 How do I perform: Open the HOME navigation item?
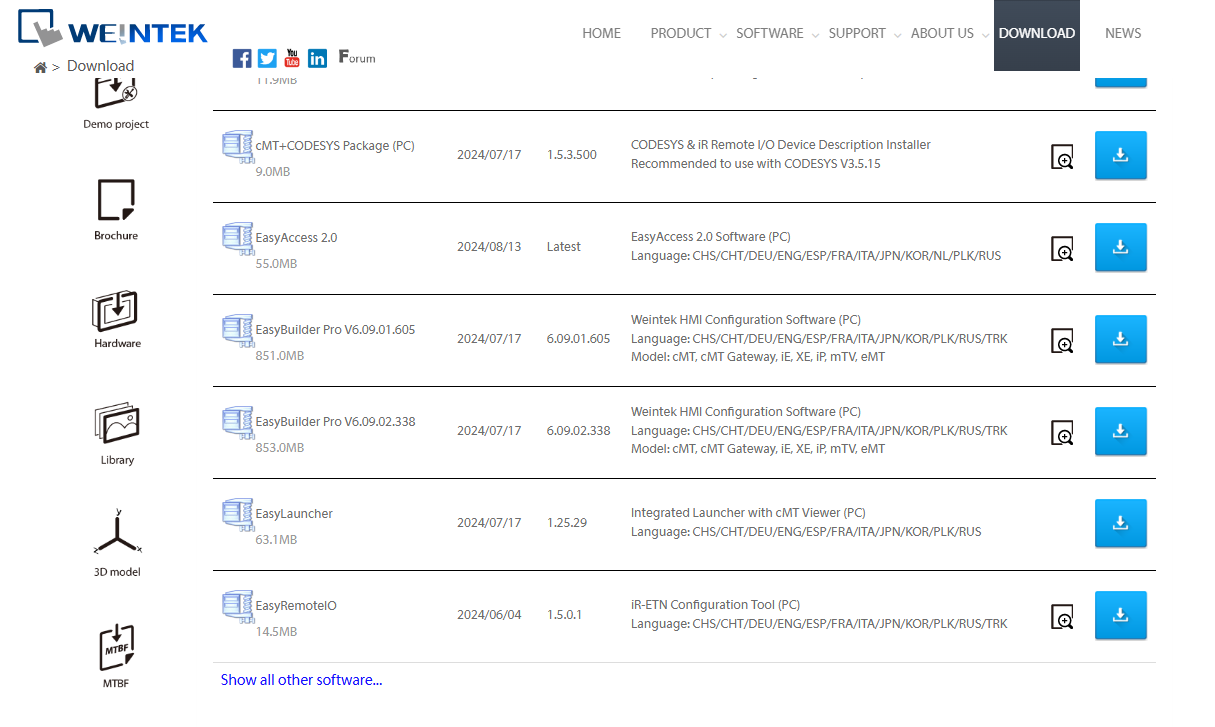pyautogui.click(x=601, y=33)
